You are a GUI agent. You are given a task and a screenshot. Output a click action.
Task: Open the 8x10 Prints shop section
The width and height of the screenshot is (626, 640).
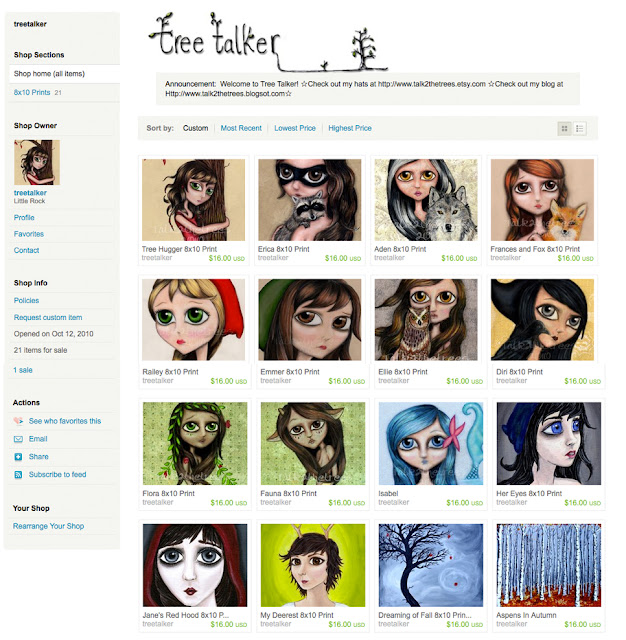click(32, 92)
